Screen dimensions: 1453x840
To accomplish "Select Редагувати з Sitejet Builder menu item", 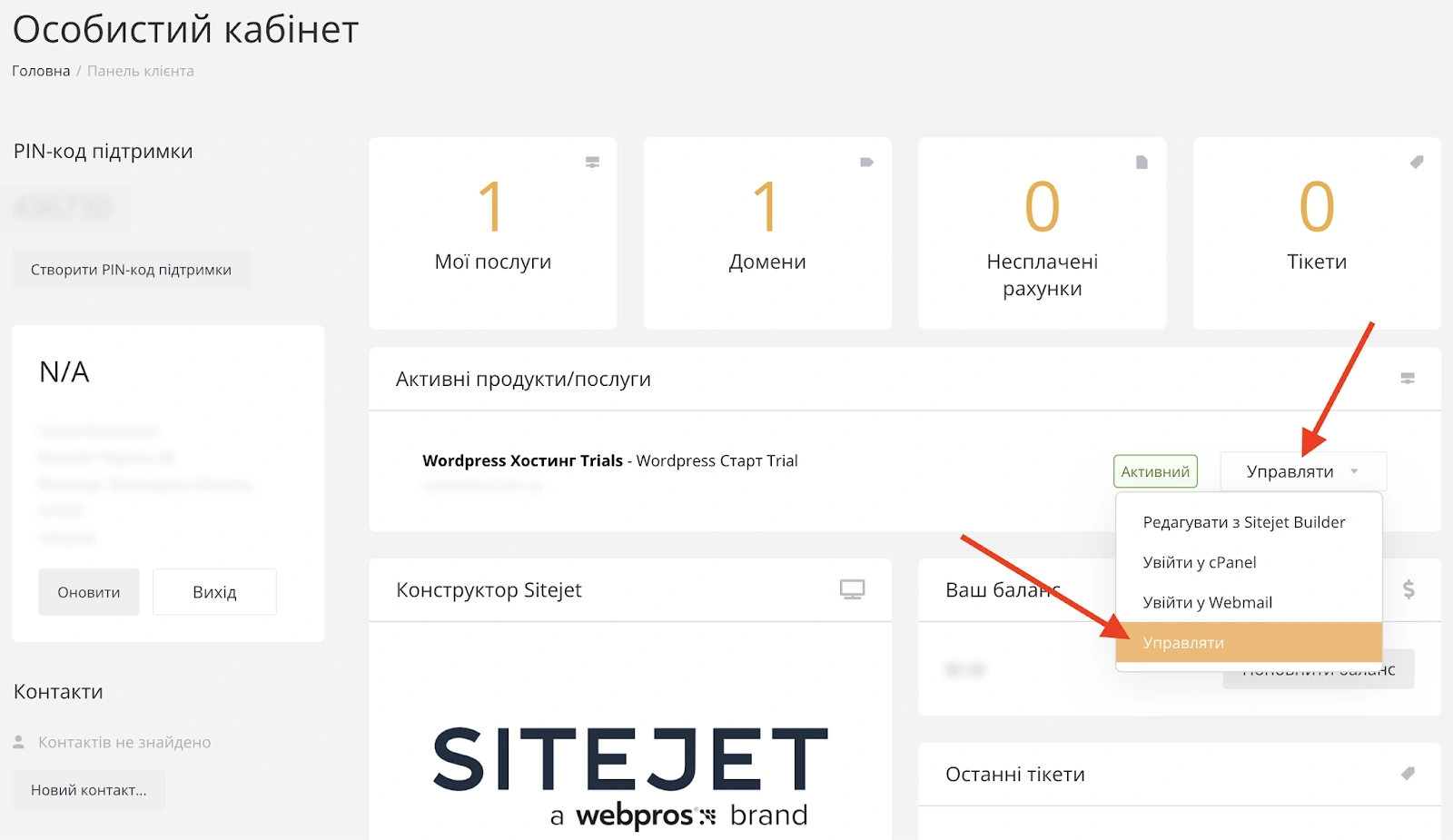I will [1243, 522].
